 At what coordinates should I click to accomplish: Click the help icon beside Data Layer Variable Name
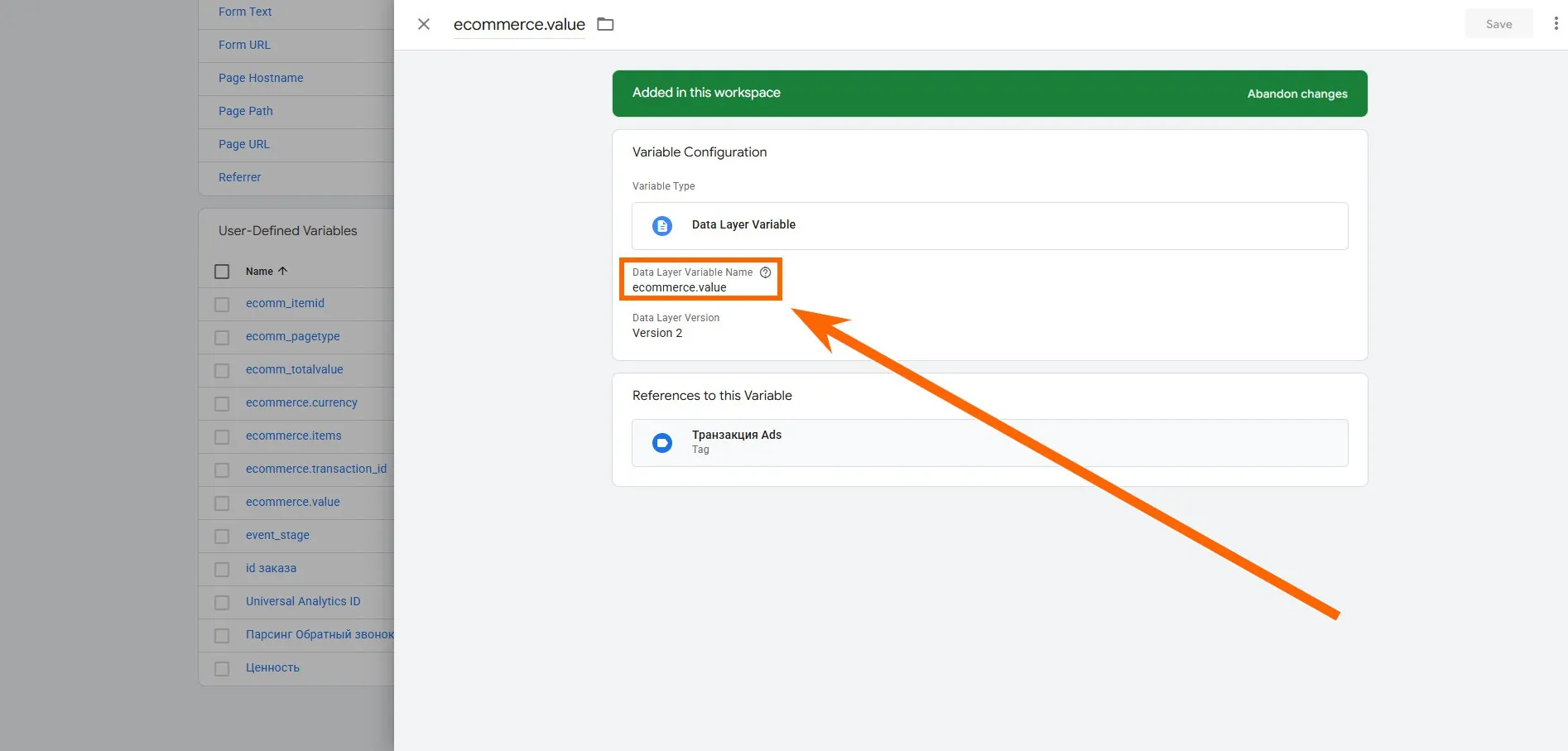[765, 272]
